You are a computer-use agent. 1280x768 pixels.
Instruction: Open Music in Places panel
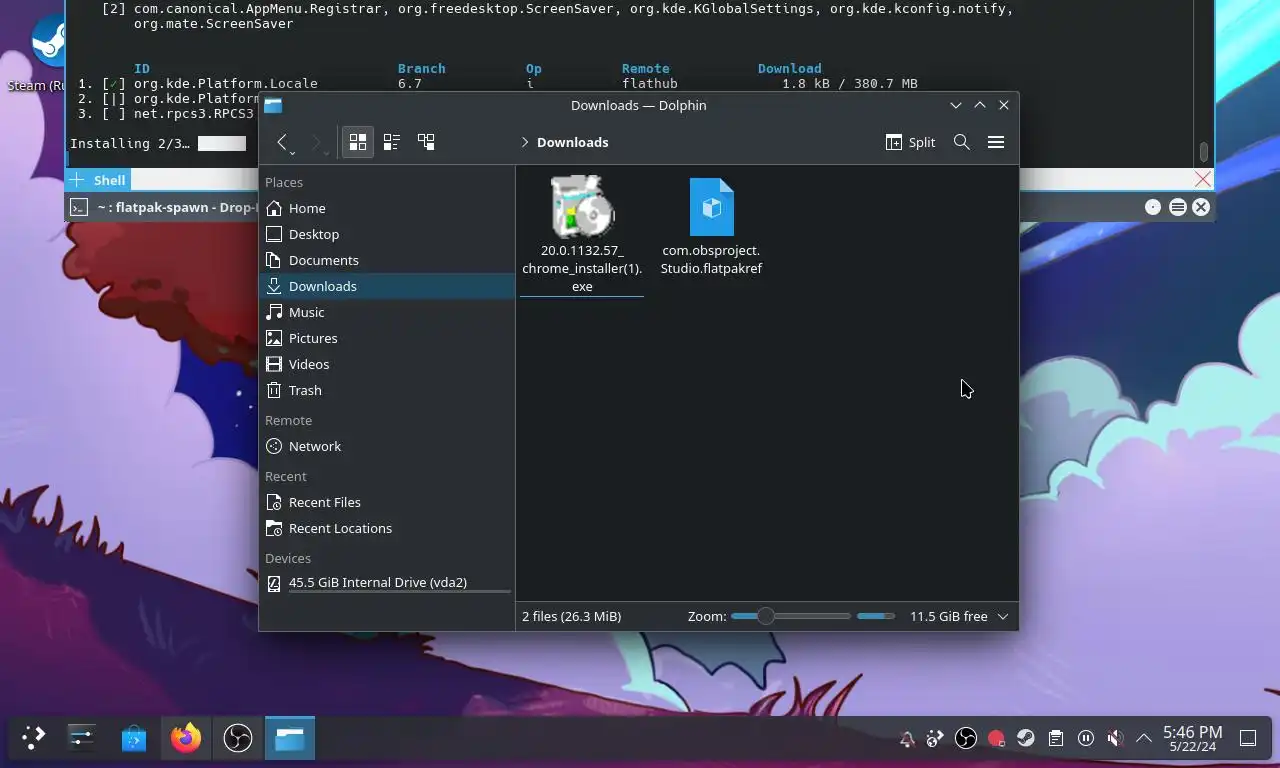pyautogui.click(x=387, y=312)
